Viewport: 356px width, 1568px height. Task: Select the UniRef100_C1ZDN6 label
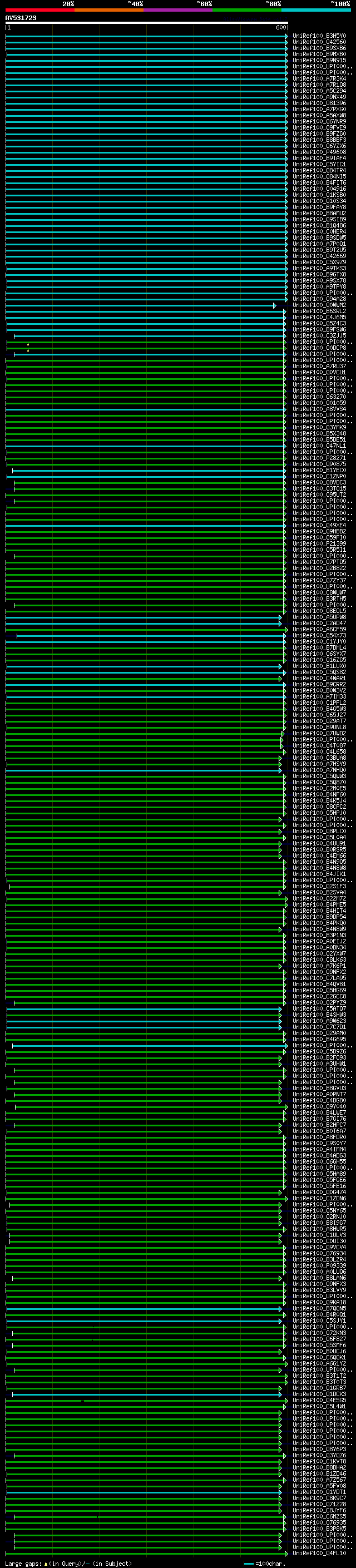pyautogui.click(x=319, y=1198)
